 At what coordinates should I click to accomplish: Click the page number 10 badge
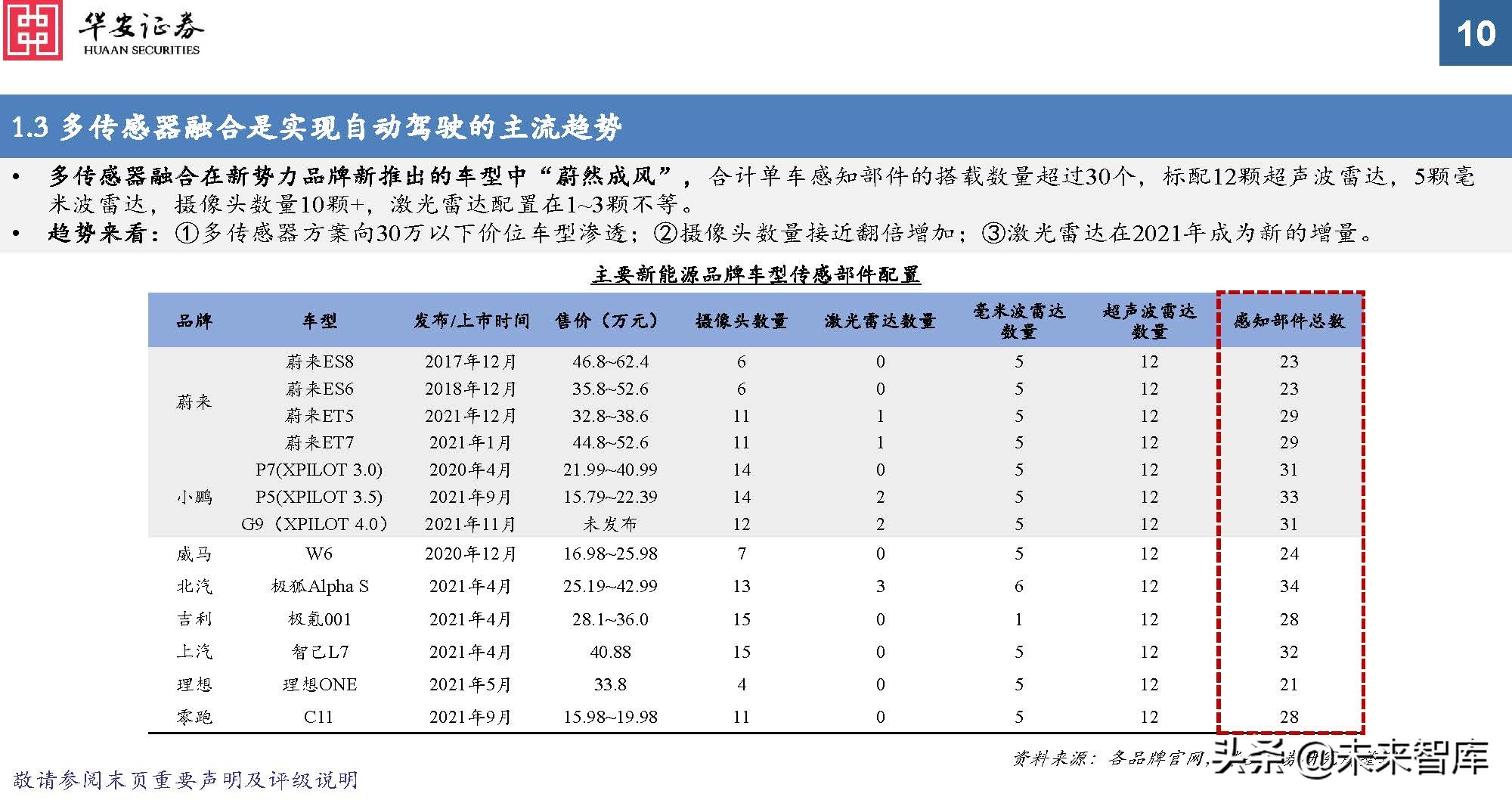(1475, 33)
